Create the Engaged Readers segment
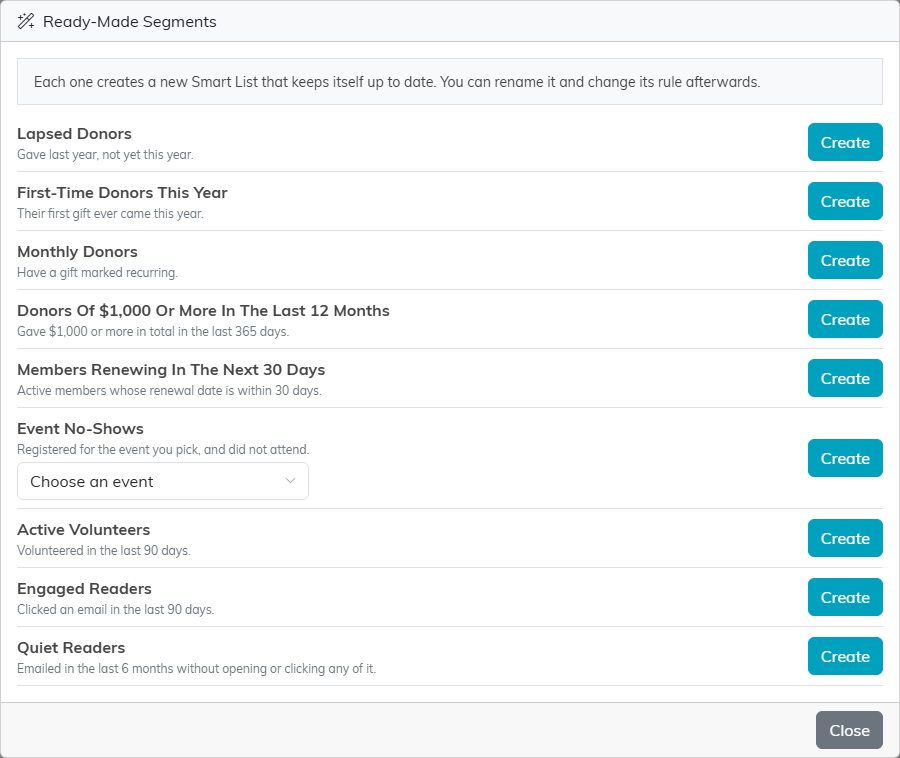 845,598
